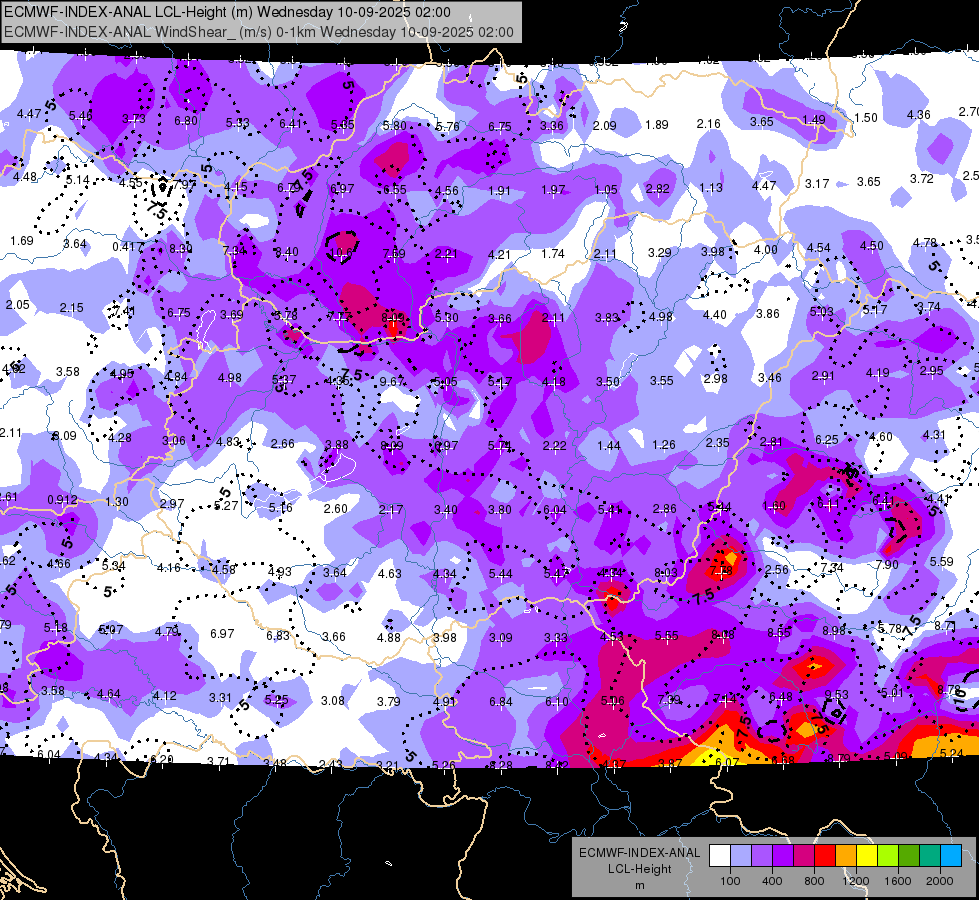This screenshot has width=979, height=900.
Task: Select the red legend color swatch
Action: [825, 856]
